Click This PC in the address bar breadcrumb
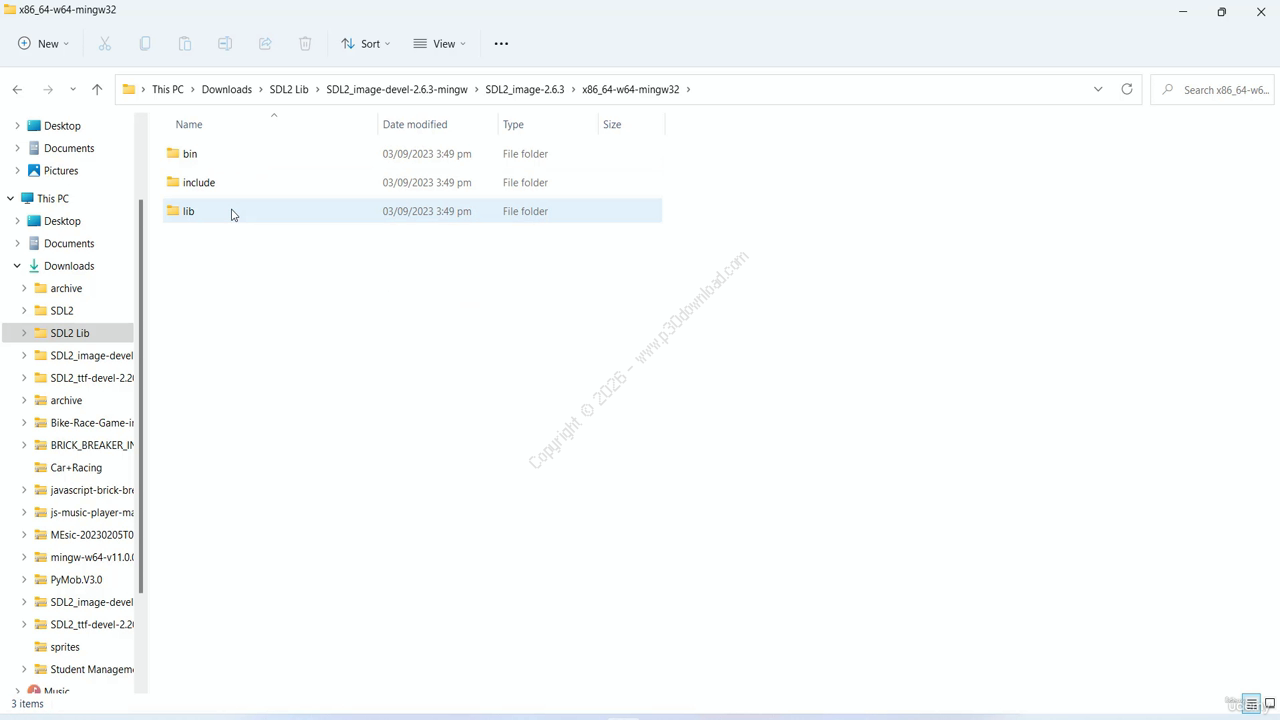The height and width of the screenshot is (720, 1280). pyautogui.click(x=168, y=89)
